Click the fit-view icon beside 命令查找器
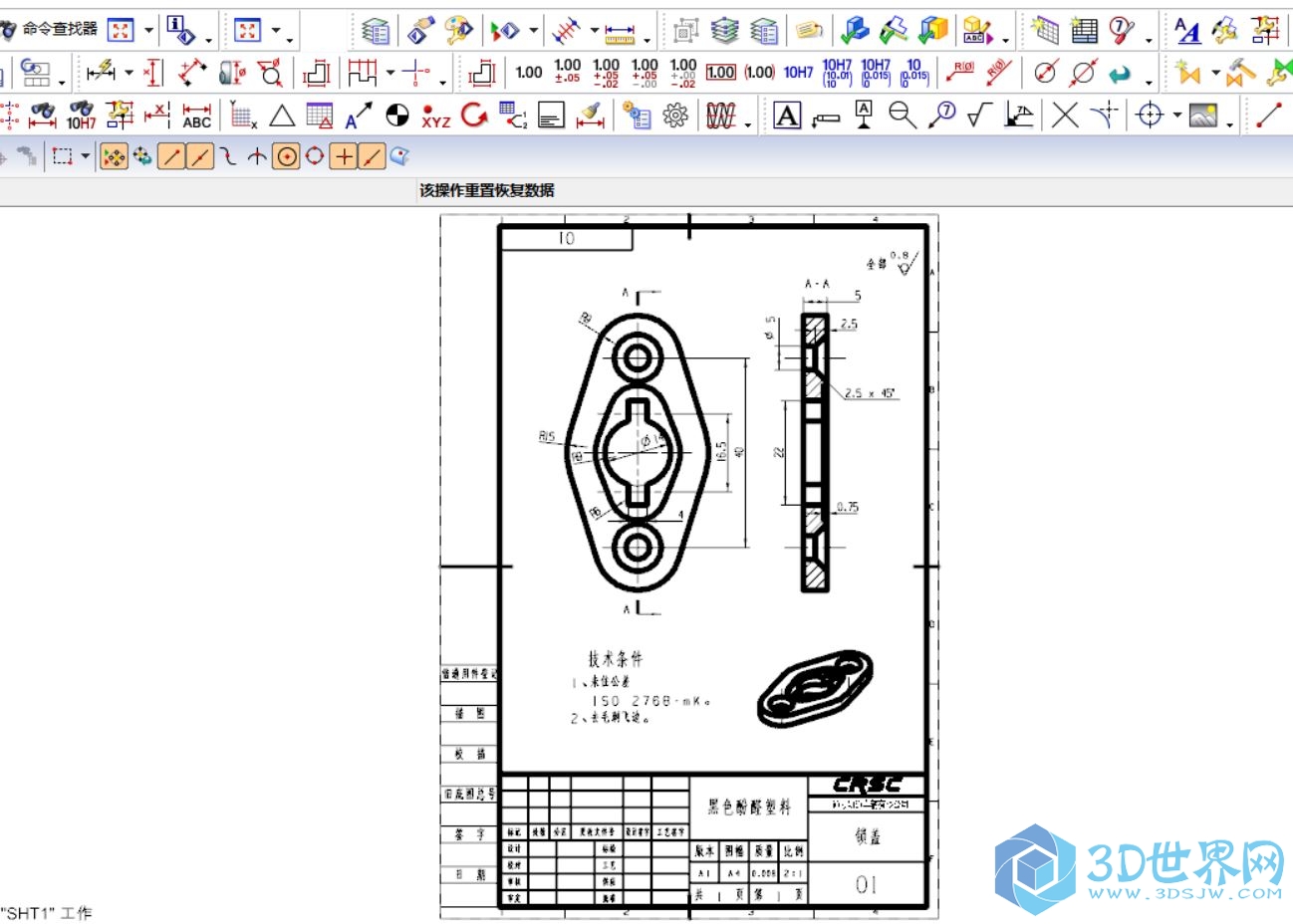This screenshot has width=1293, height=924. 121,31
